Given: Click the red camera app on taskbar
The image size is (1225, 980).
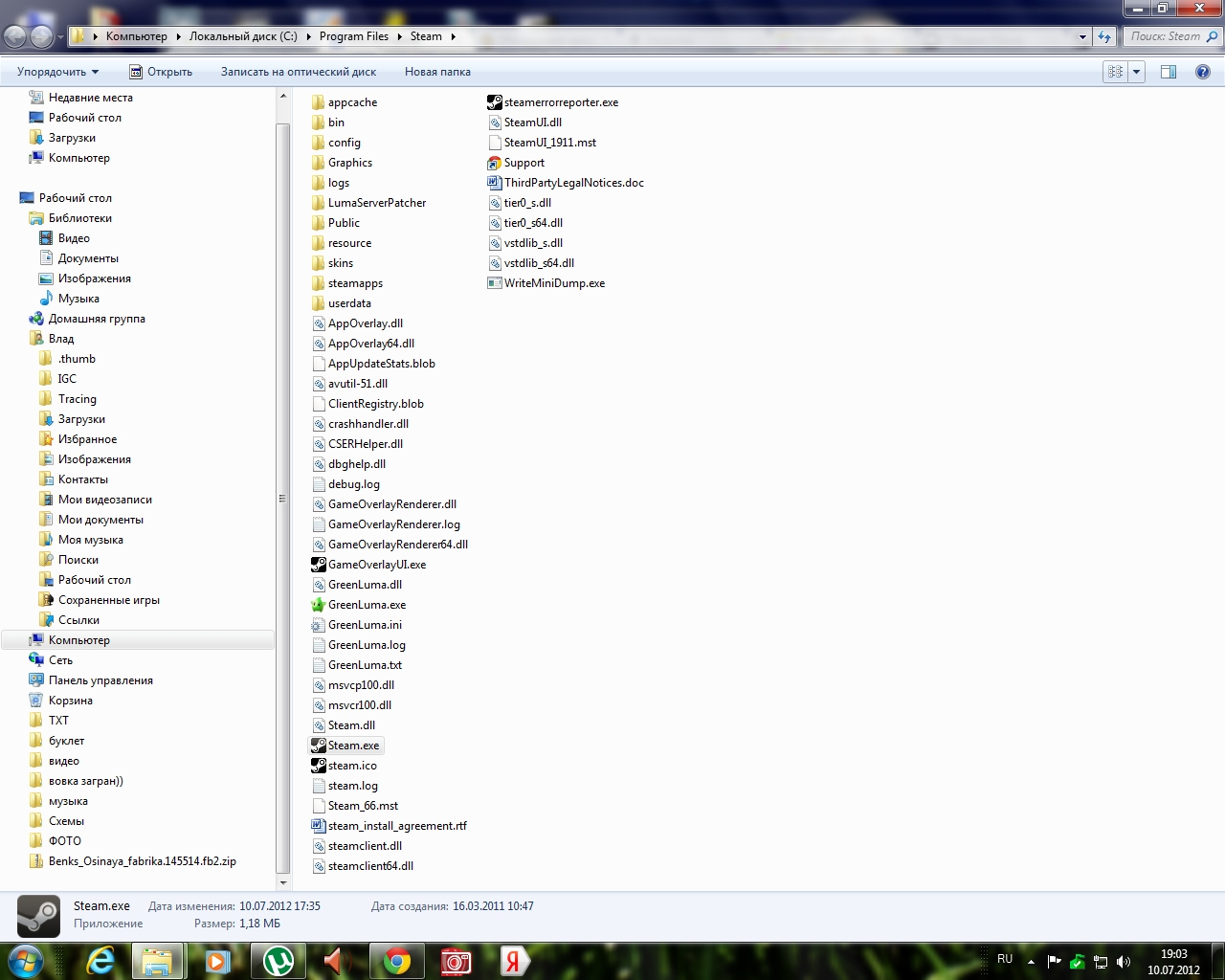Looking at the screenshot, I should tap(456, 961).
